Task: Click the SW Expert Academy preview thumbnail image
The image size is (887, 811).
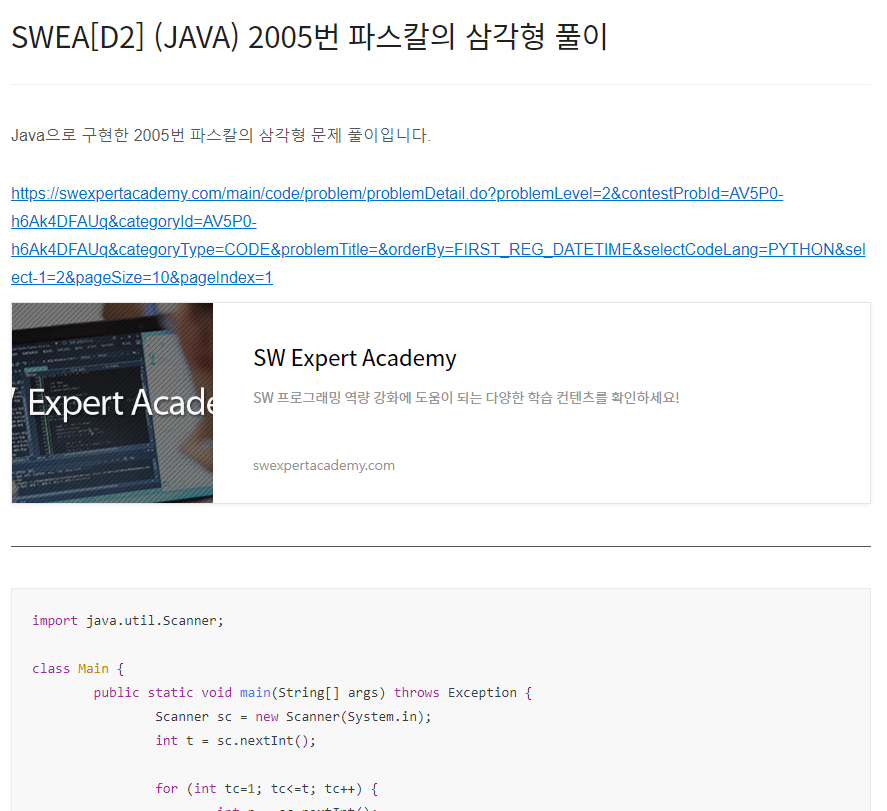Action: click(113, 403)
